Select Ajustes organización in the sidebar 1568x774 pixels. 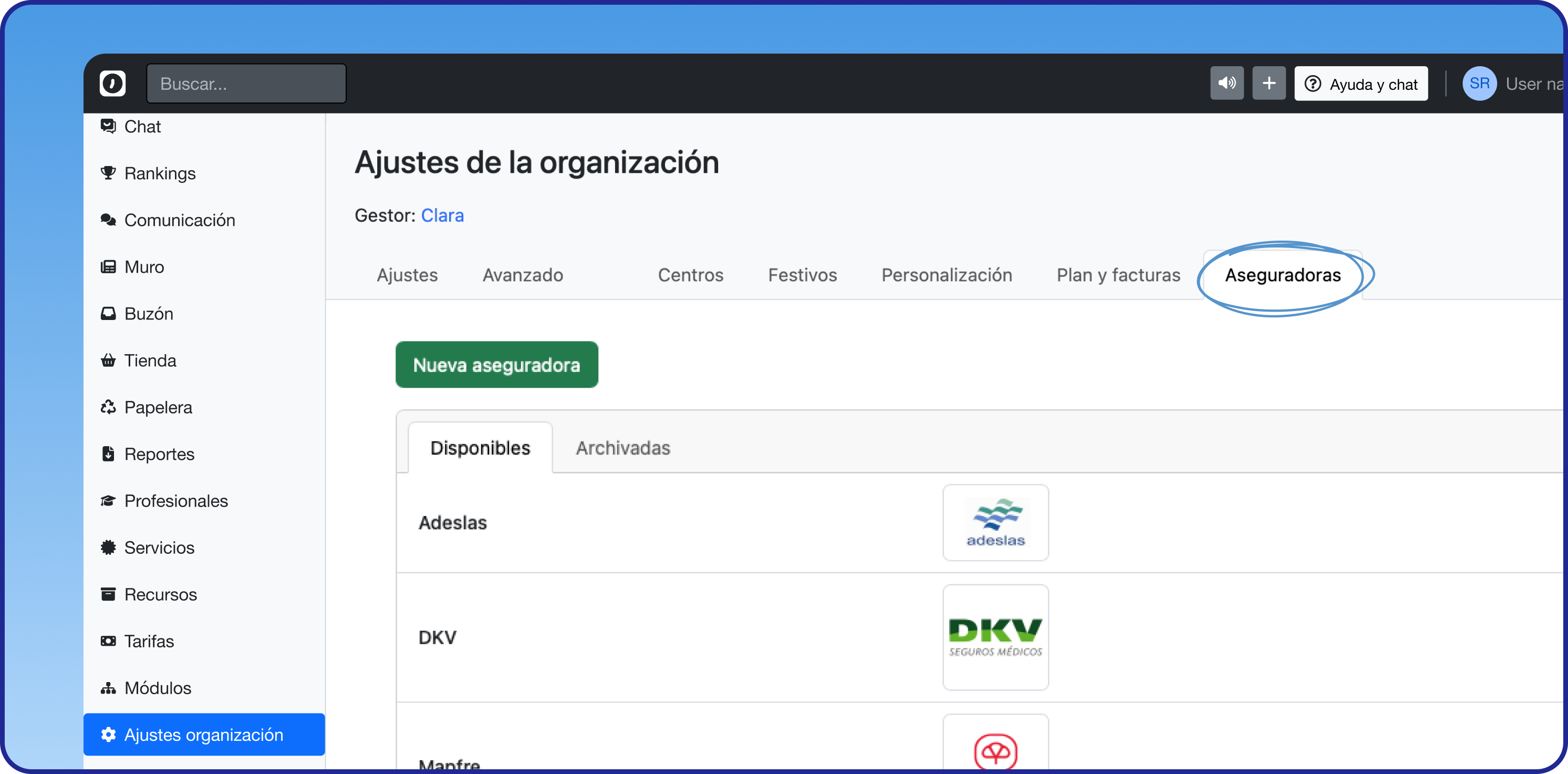204,735
